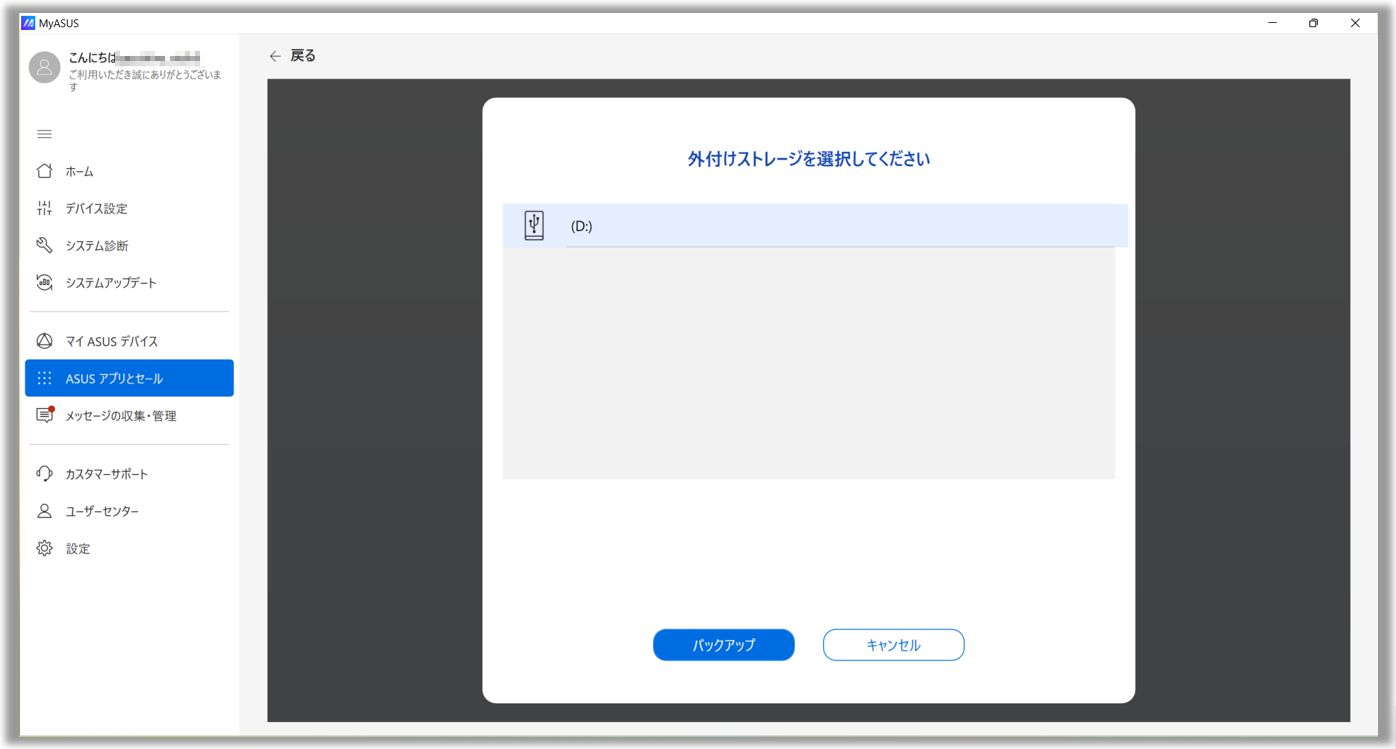
Task: Click the キャンセル button
Action: [894, 645]
